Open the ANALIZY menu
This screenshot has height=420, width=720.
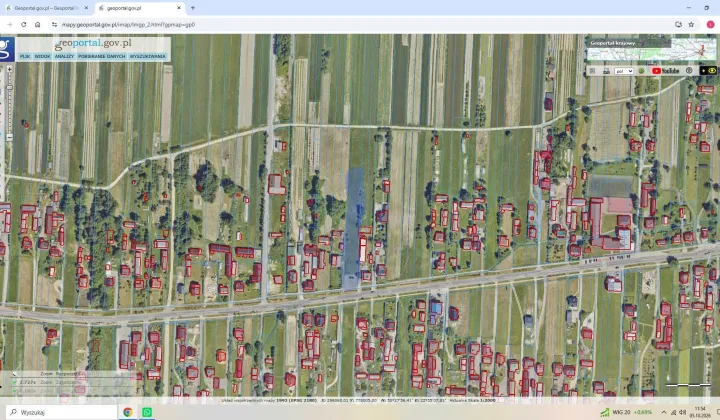(64, 56)
